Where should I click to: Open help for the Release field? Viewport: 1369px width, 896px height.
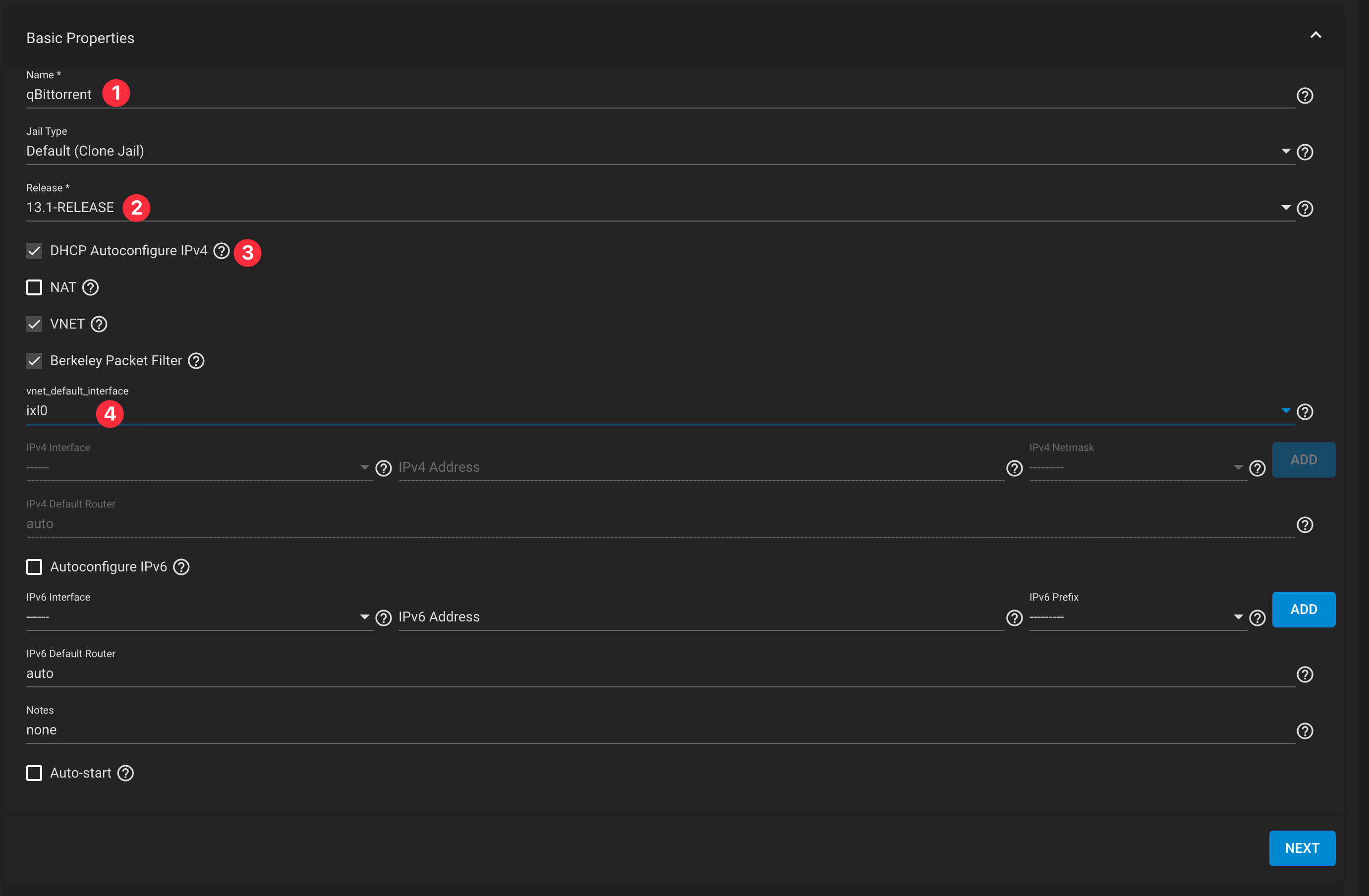click(1305, 208)
